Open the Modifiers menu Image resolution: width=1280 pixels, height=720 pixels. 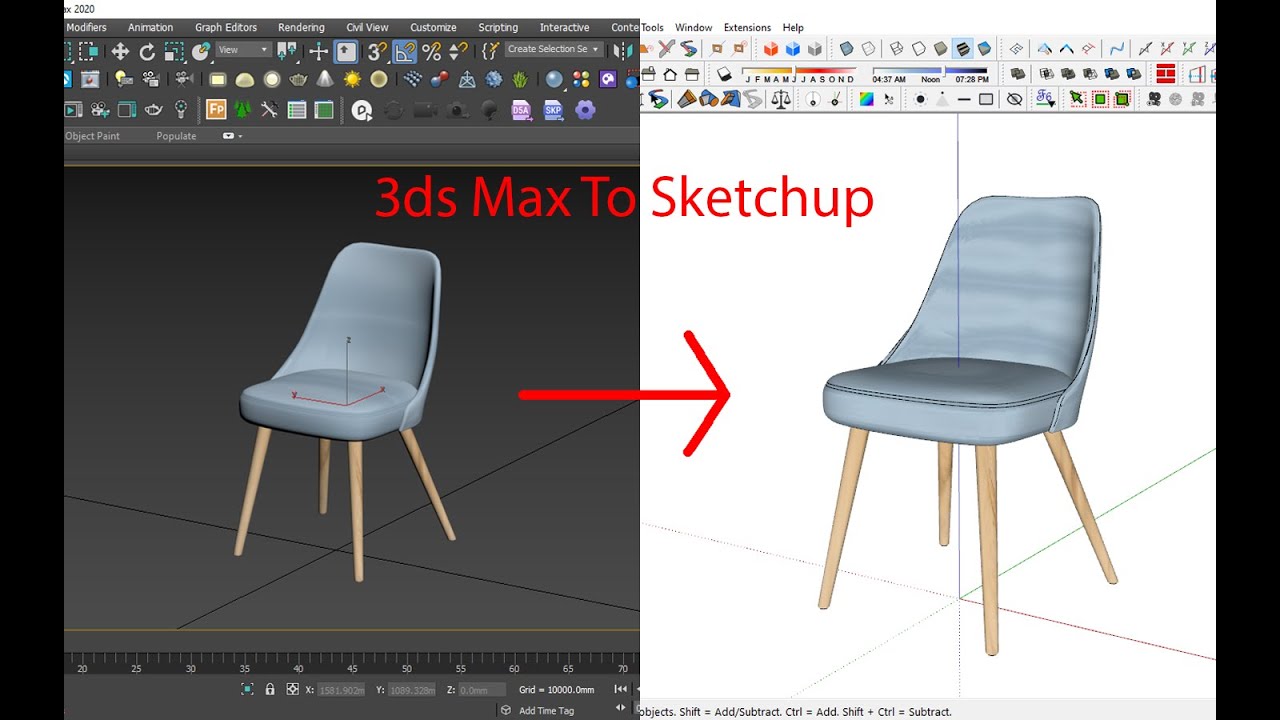point(86,27)
